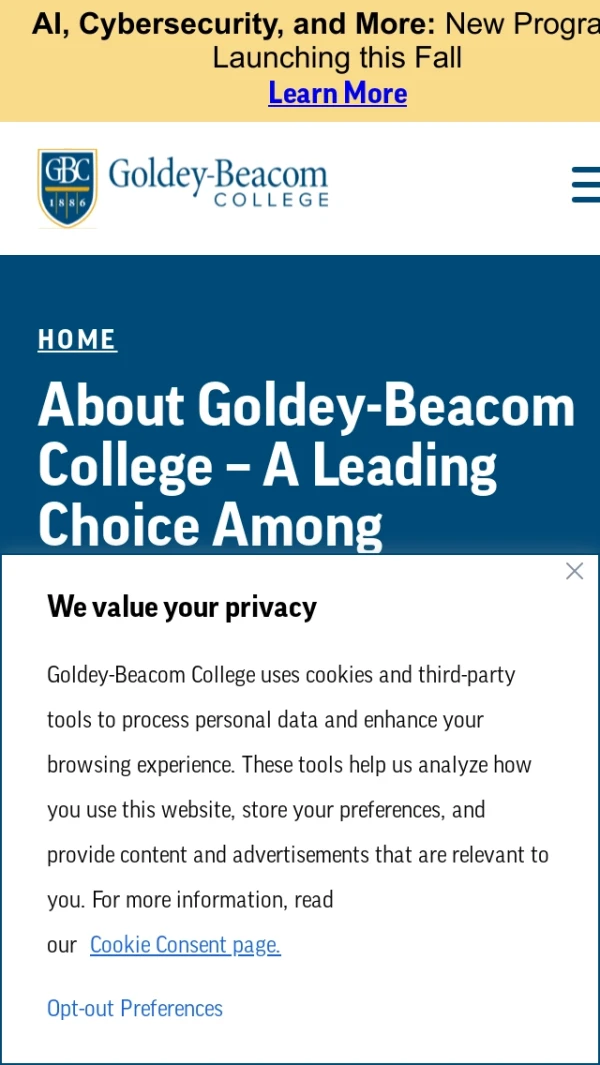Click the 'AI, Cybersecurity, and More' announcement text
Screen dimensions: 600x1065
click(x=233, y=24)
